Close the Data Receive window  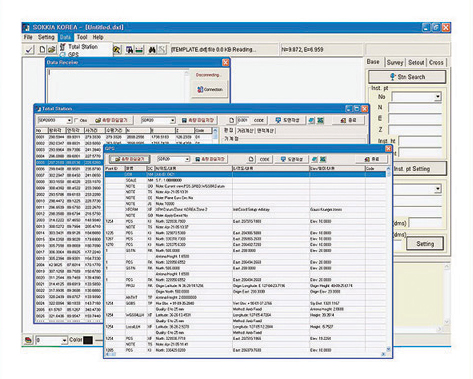[226, 62]
